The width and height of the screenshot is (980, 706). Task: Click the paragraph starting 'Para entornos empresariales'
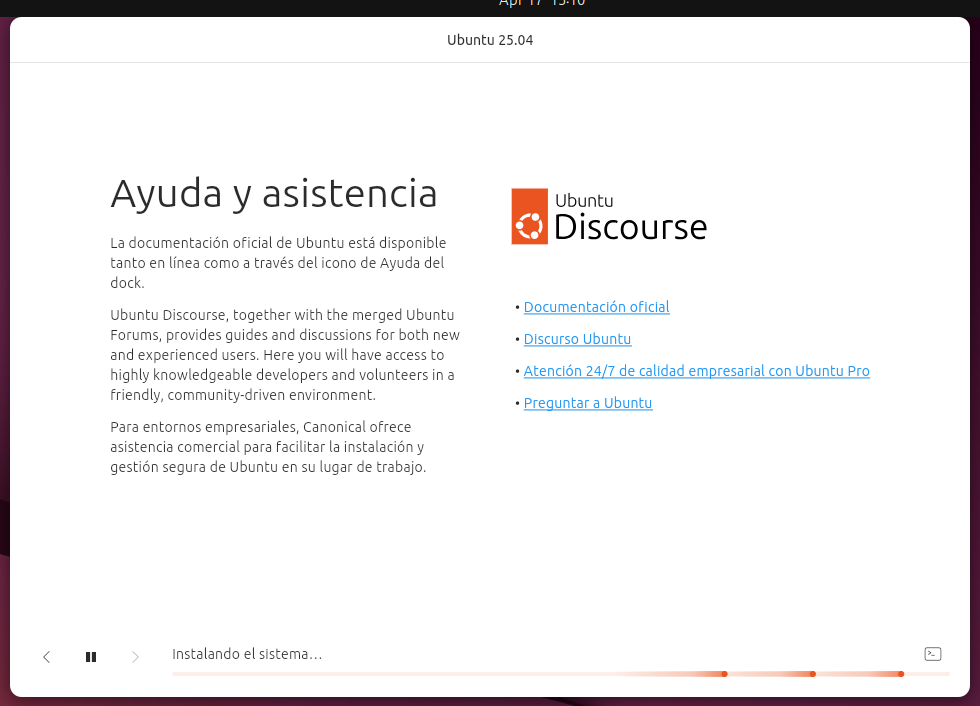268,447
